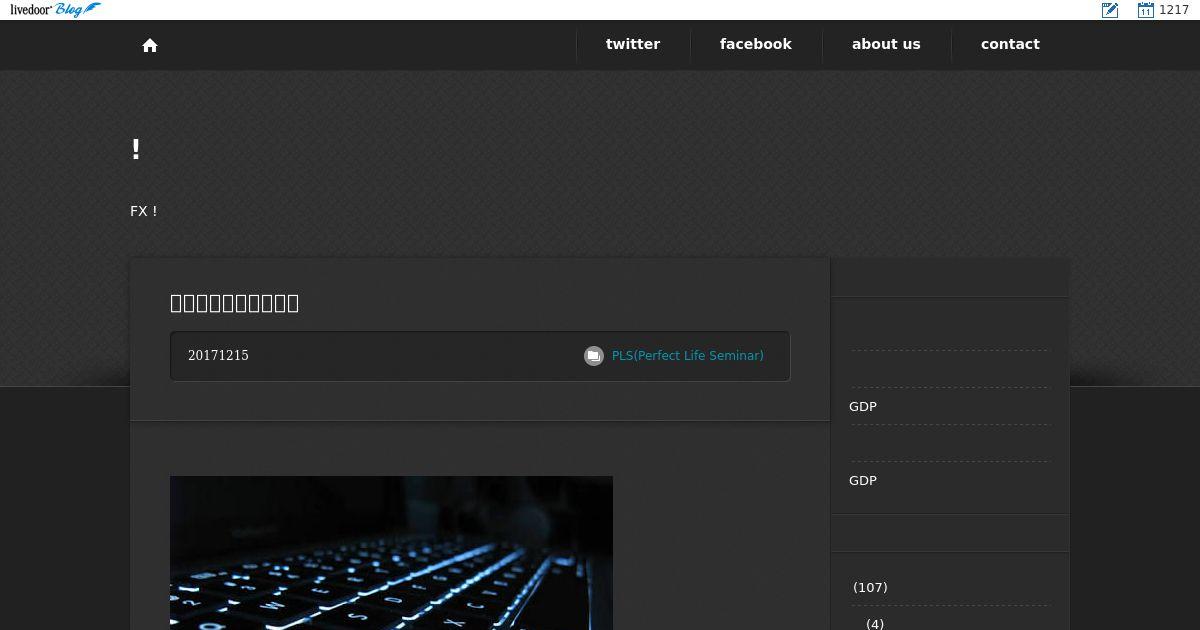The width and height of the screenshot is (1200, 630).
Task: Open the livedoor Blog logo link
Action: pos(55,10)
